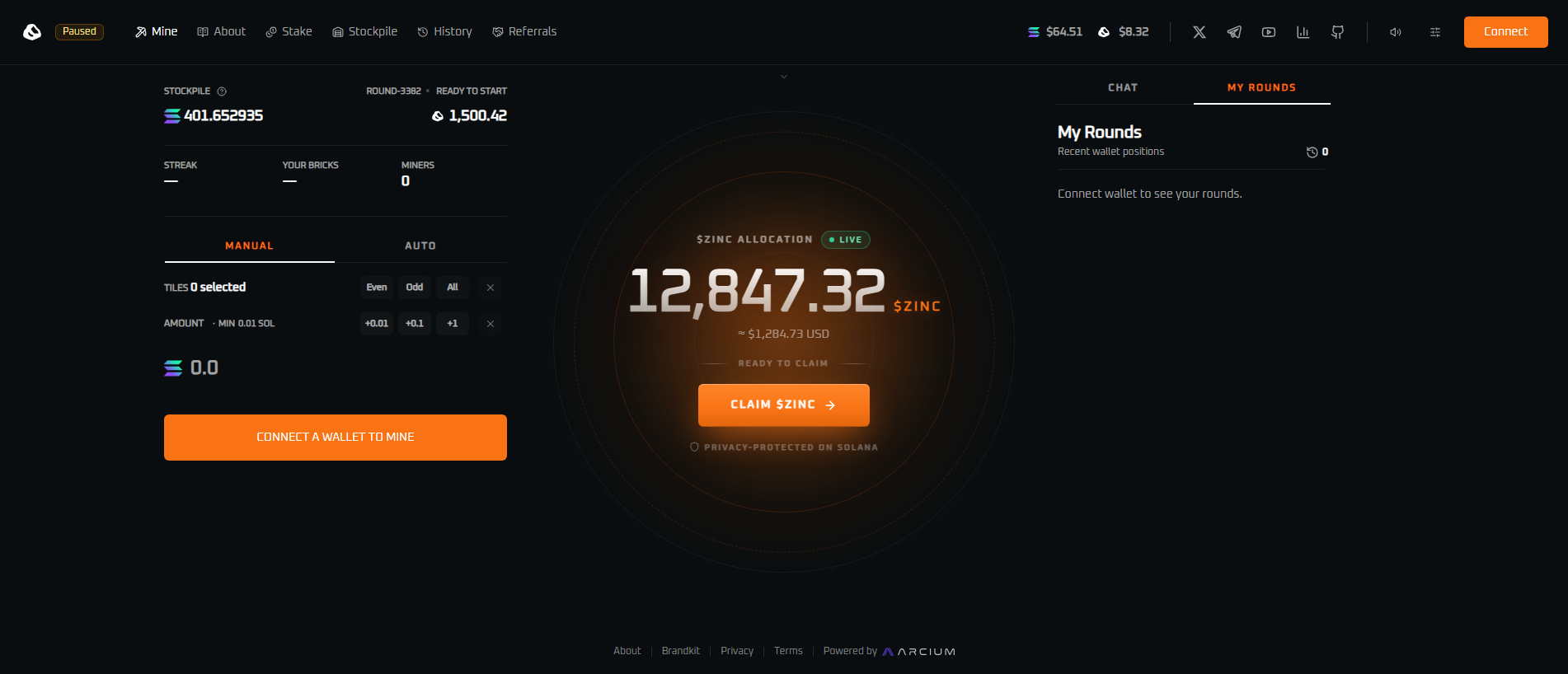1568x674 pixels.
Task: Click the Claim $ZINC button
Action: coord(784,405)
